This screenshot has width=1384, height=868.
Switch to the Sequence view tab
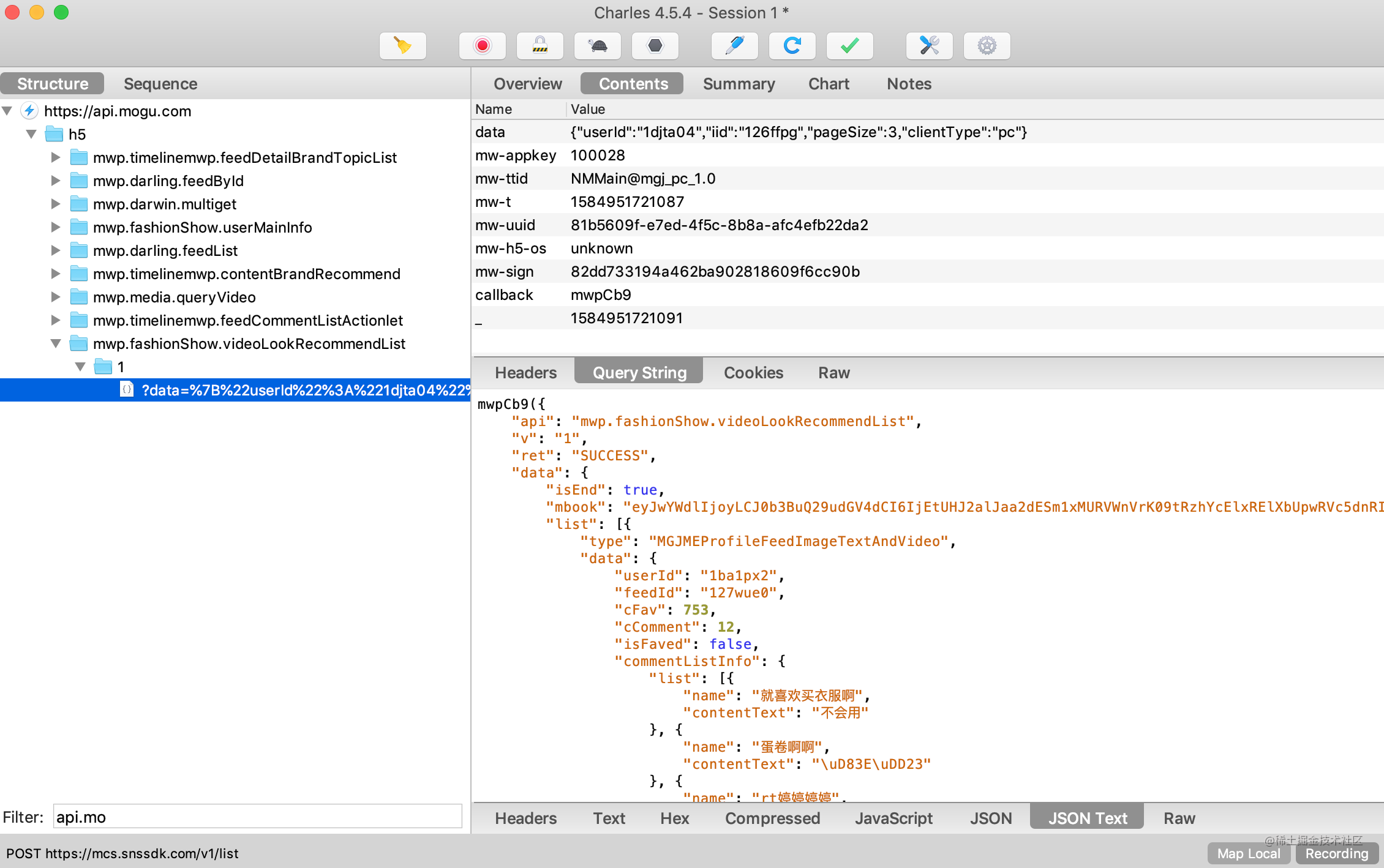pyautogui.click(x=160, y=83)
